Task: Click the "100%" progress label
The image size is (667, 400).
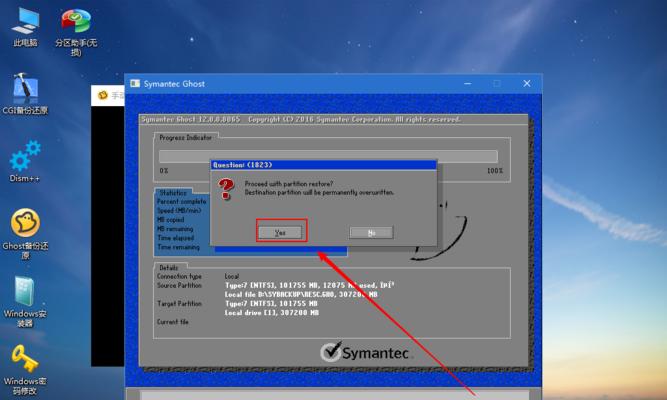Action: [495, 171]
